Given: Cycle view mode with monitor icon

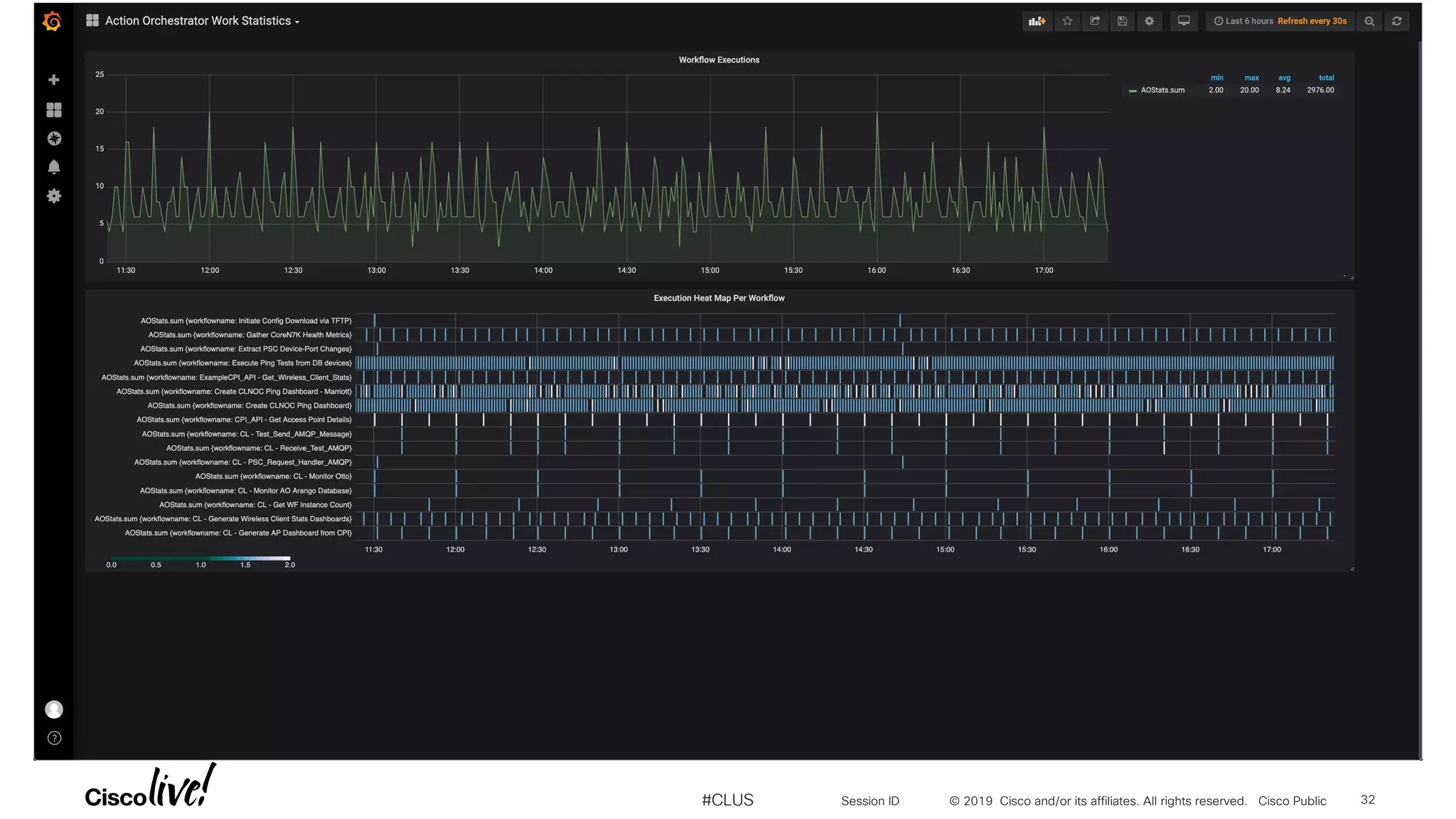Looking at the screenshot, I should (x=1184, y=21).
